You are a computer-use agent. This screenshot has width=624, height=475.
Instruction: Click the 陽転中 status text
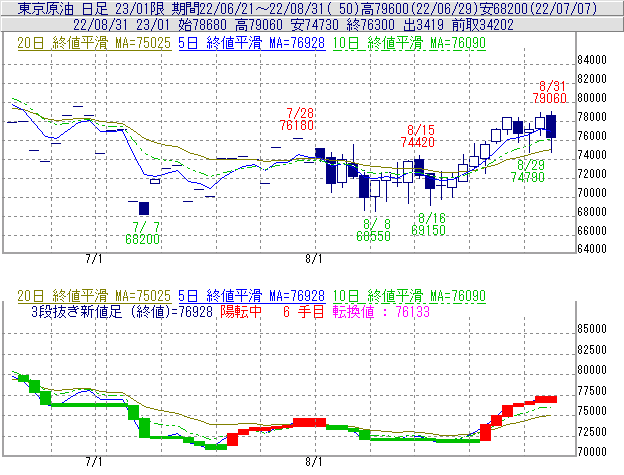[x=241, y=311]
